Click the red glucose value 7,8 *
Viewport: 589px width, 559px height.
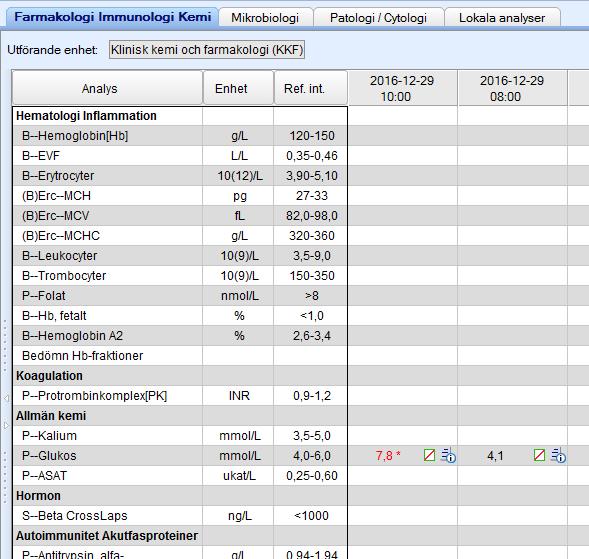tap(388, 456)
